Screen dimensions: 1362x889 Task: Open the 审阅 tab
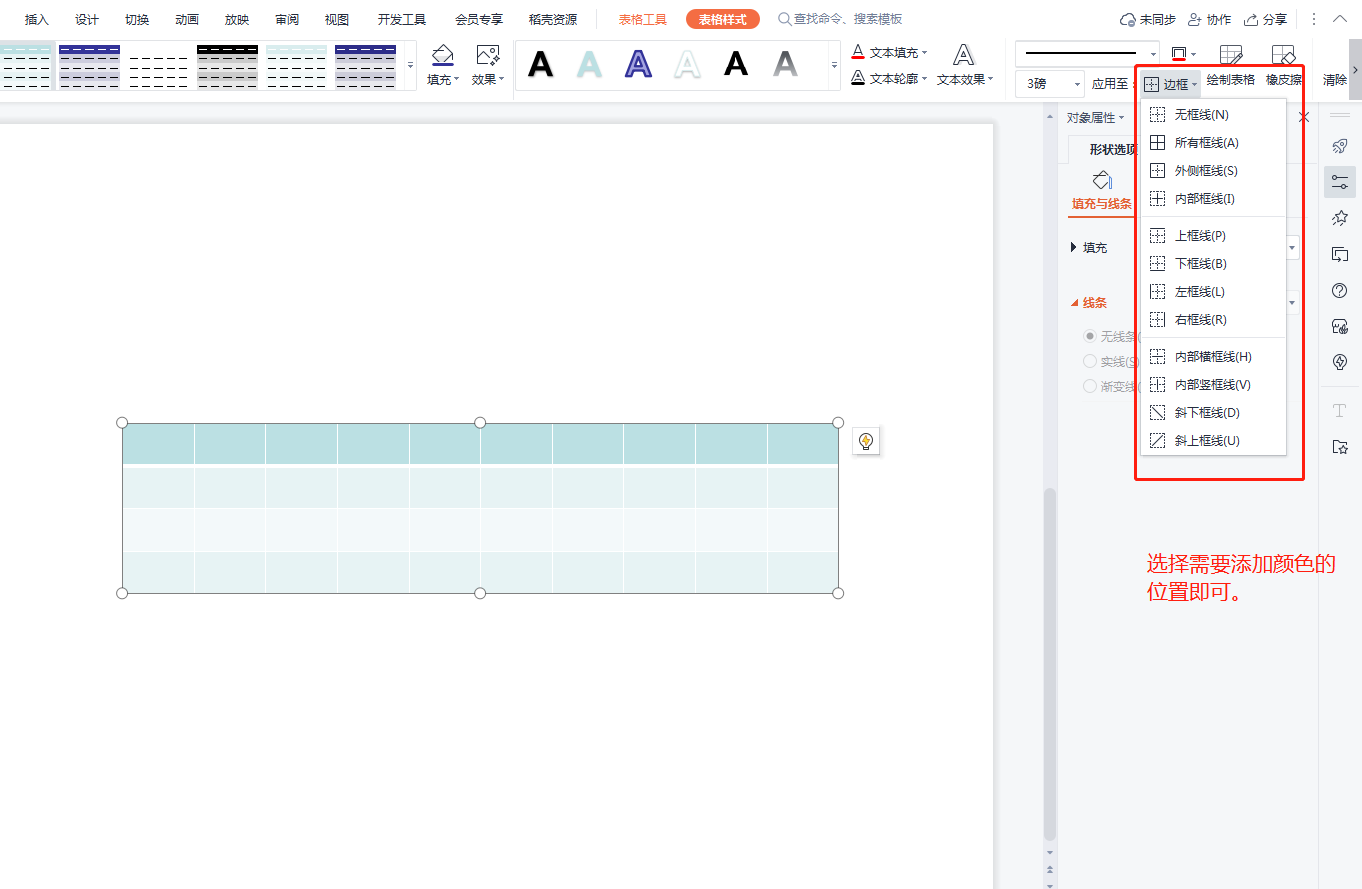tap(287, 19)
